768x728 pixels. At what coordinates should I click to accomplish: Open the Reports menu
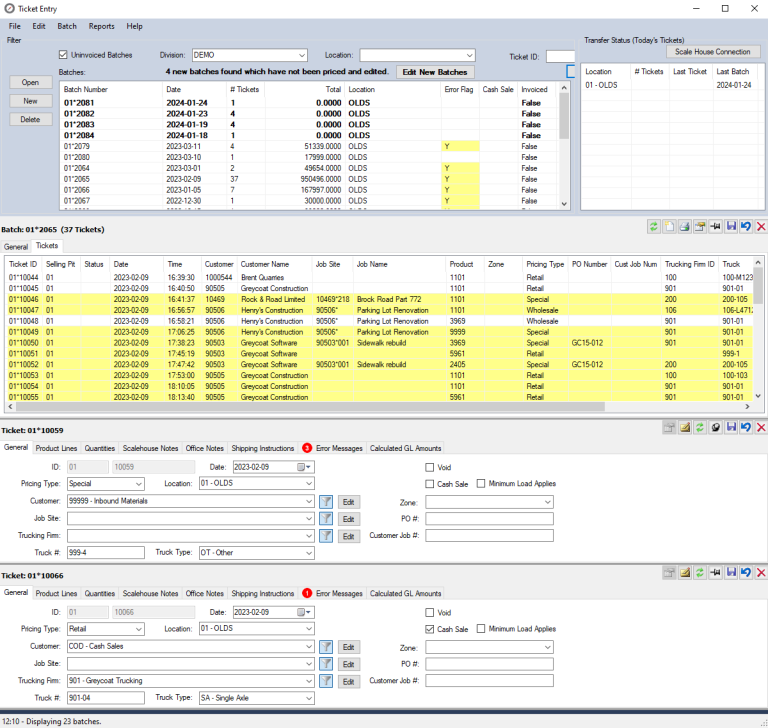[101, 26]
